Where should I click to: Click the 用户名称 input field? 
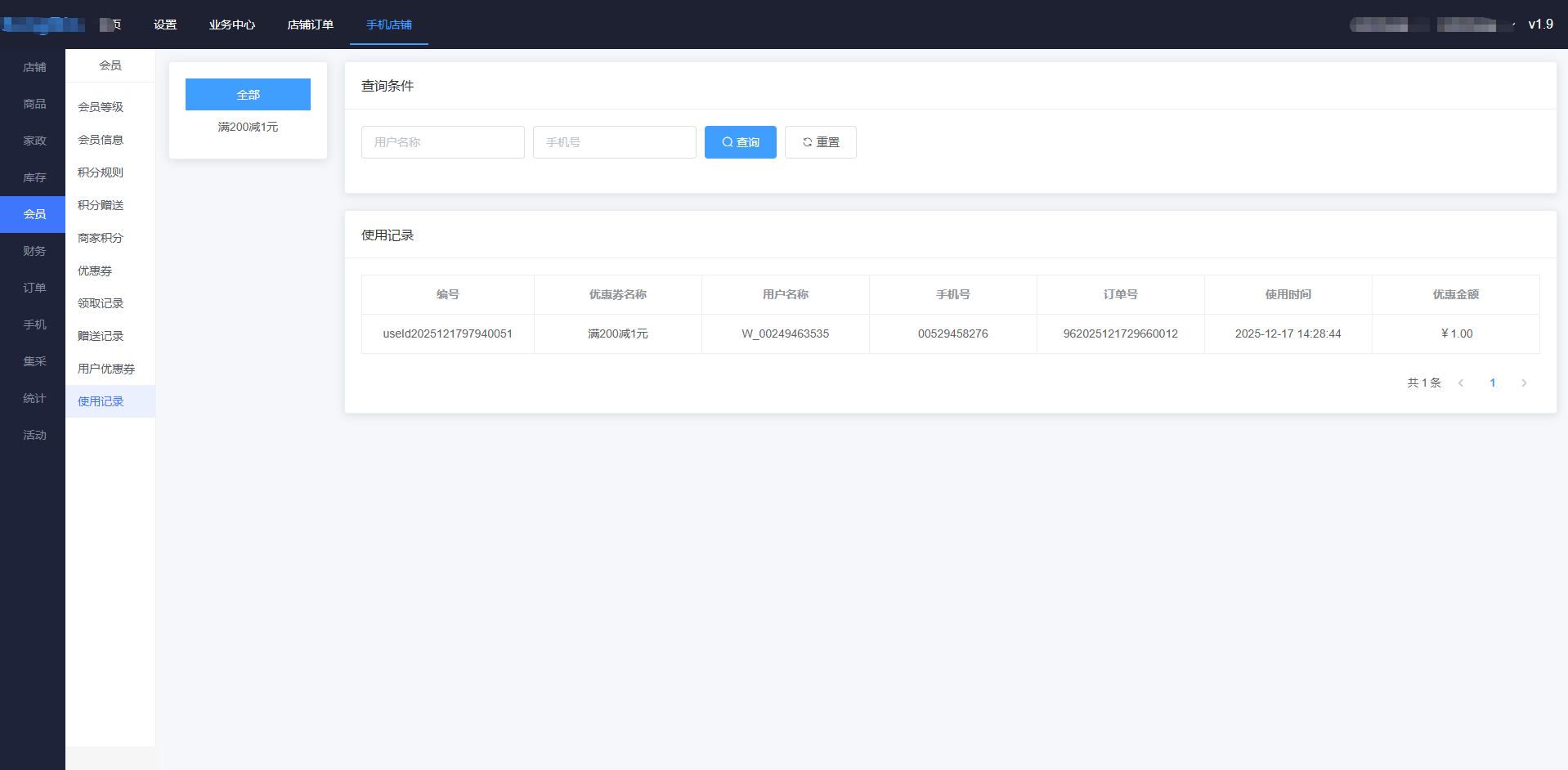click(442, 142)
